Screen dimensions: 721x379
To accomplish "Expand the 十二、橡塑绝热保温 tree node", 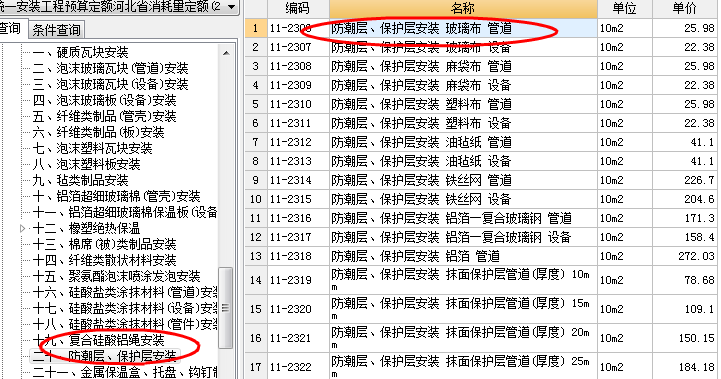I will pyautogui.click(x=23, y=228).
